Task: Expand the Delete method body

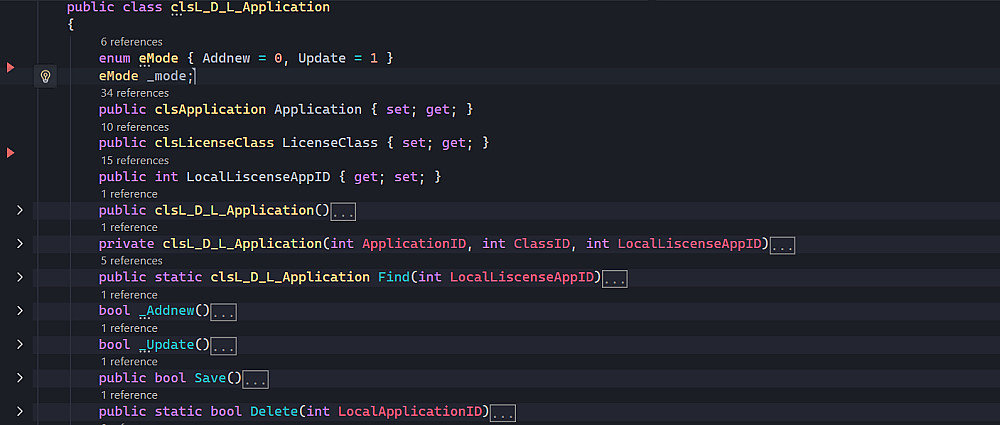Action: (x=20, y=412)
